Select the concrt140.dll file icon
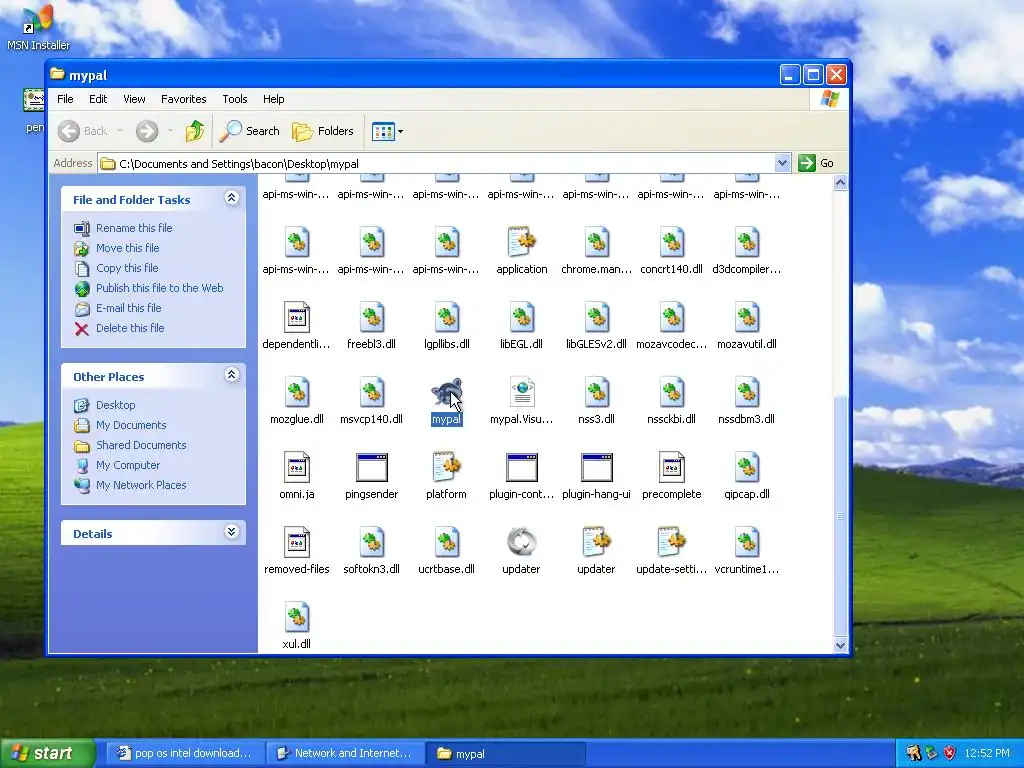 [671, 243]
